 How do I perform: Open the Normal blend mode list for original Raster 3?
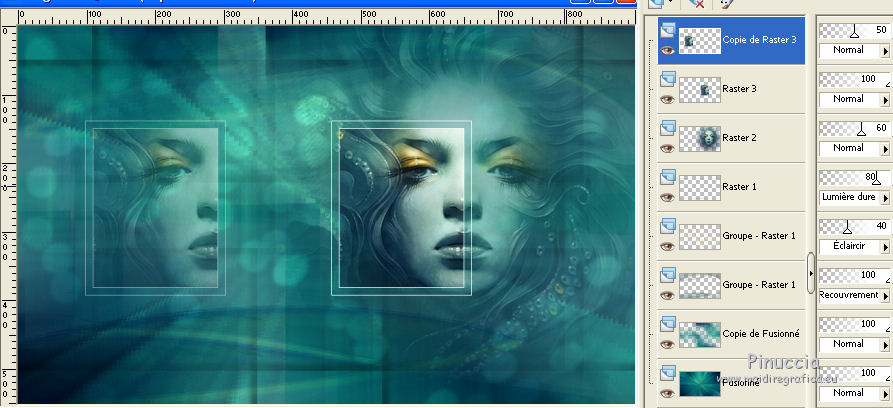click(x=885, y=100)
